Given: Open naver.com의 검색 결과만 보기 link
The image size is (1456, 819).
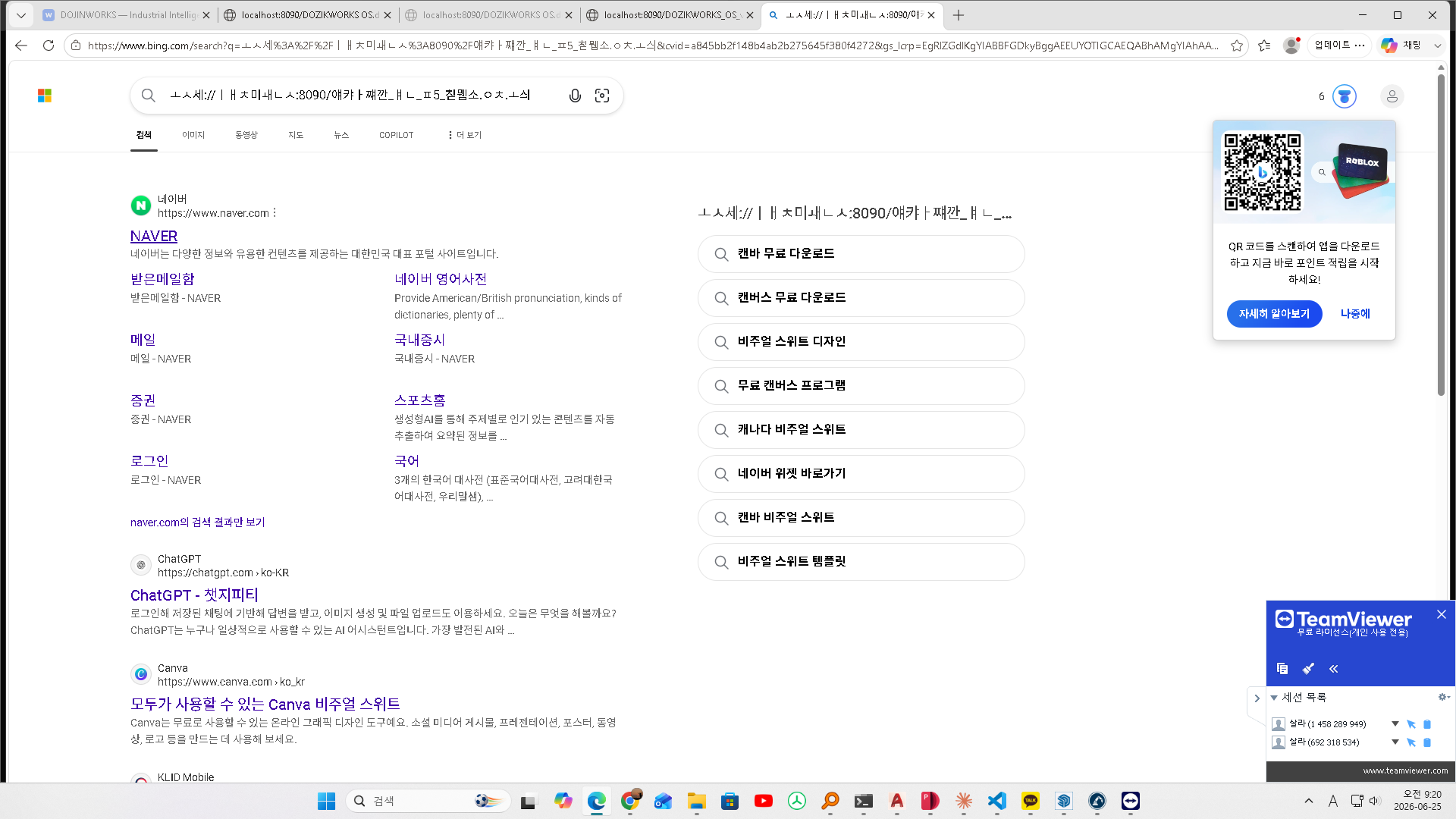Looking at the screenshot, I should (x=198, y=522).
